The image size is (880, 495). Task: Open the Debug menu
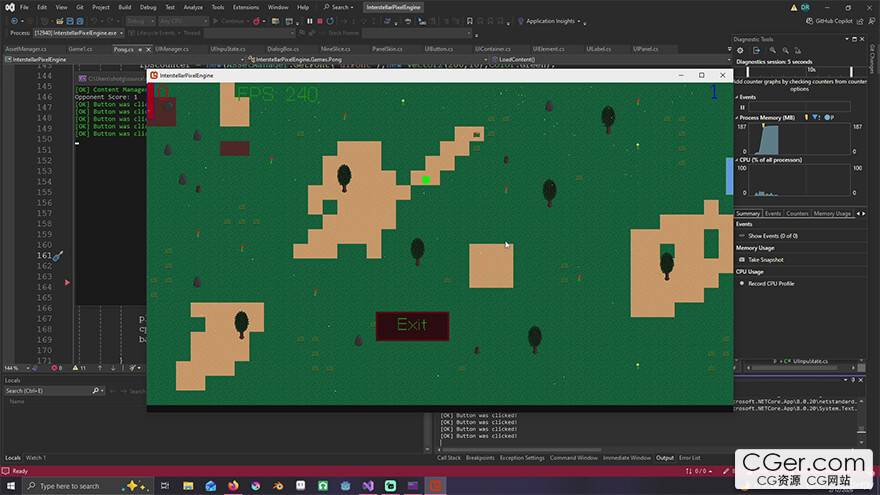146,7
